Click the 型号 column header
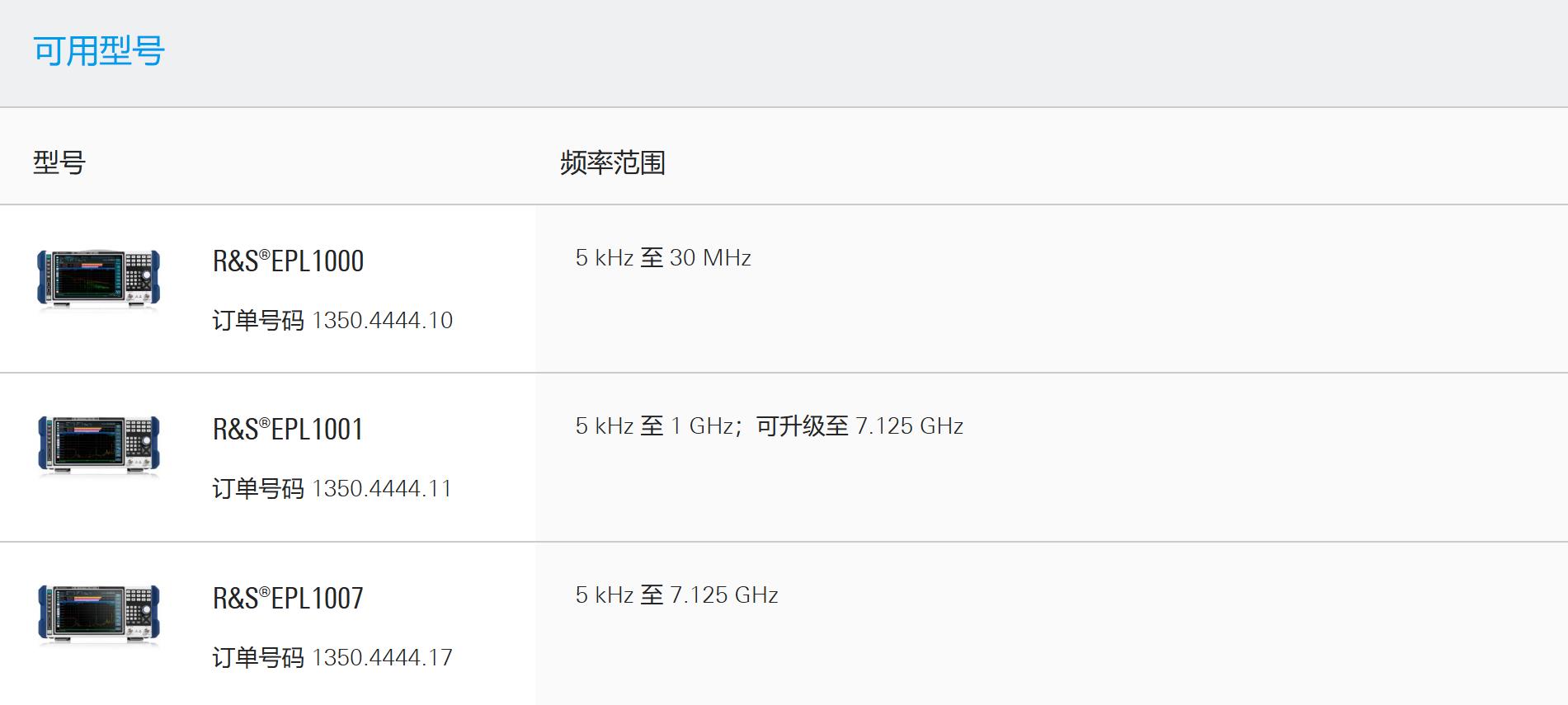The width and height of the screenshot is (1568, 705). tap(59, 162)
